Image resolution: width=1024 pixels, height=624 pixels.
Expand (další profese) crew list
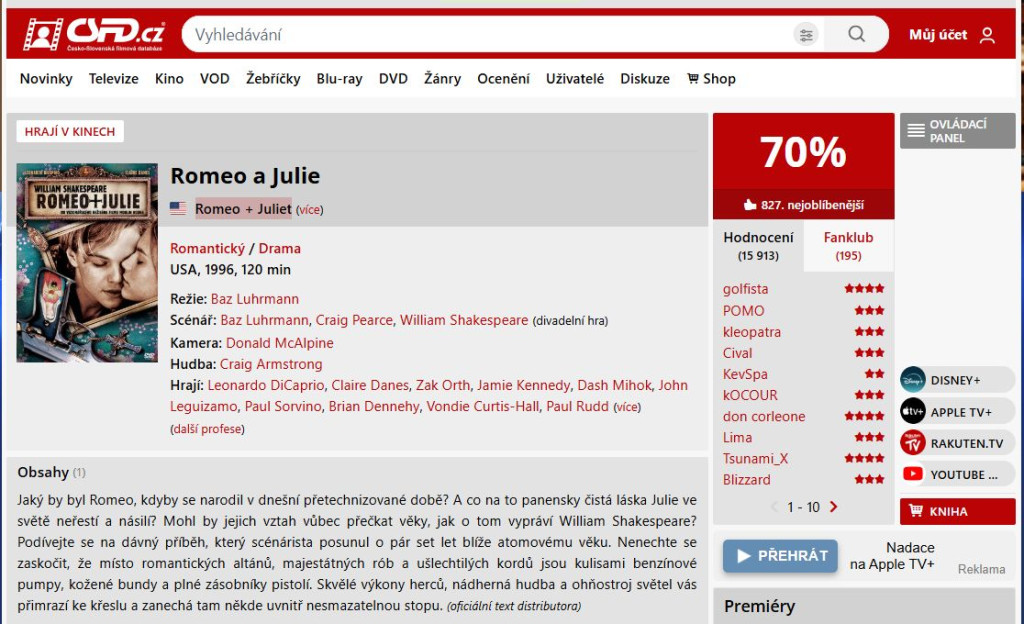click(x=207, y=428)
